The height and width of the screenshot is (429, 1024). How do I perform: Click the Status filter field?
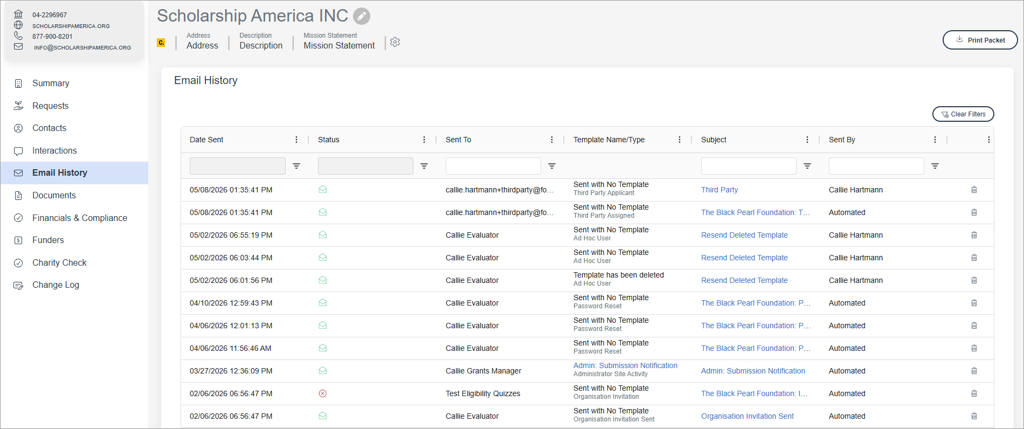tap(365, 166)
